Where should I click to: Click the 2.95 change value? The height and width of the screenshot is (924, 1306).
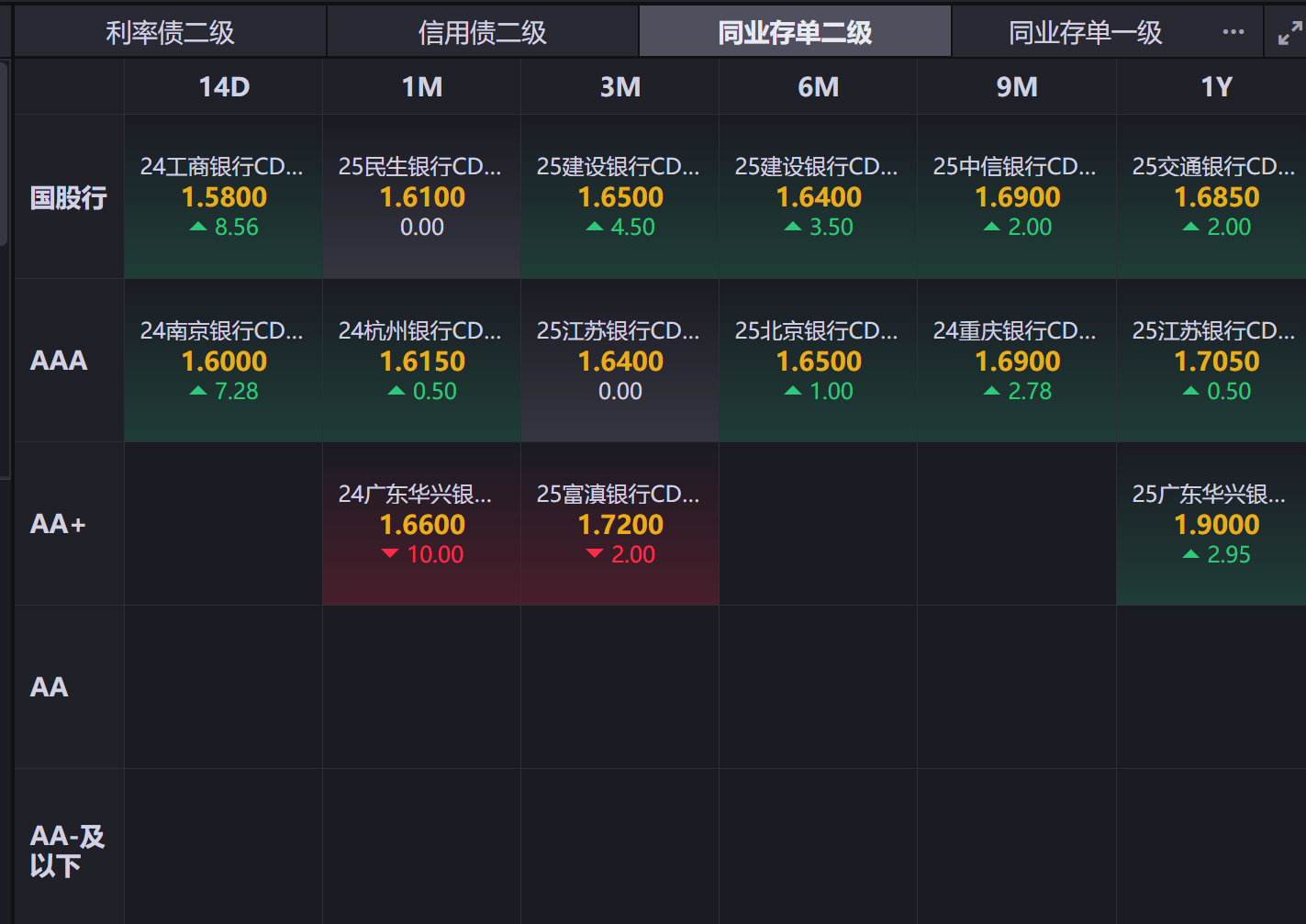(1229, 555)
